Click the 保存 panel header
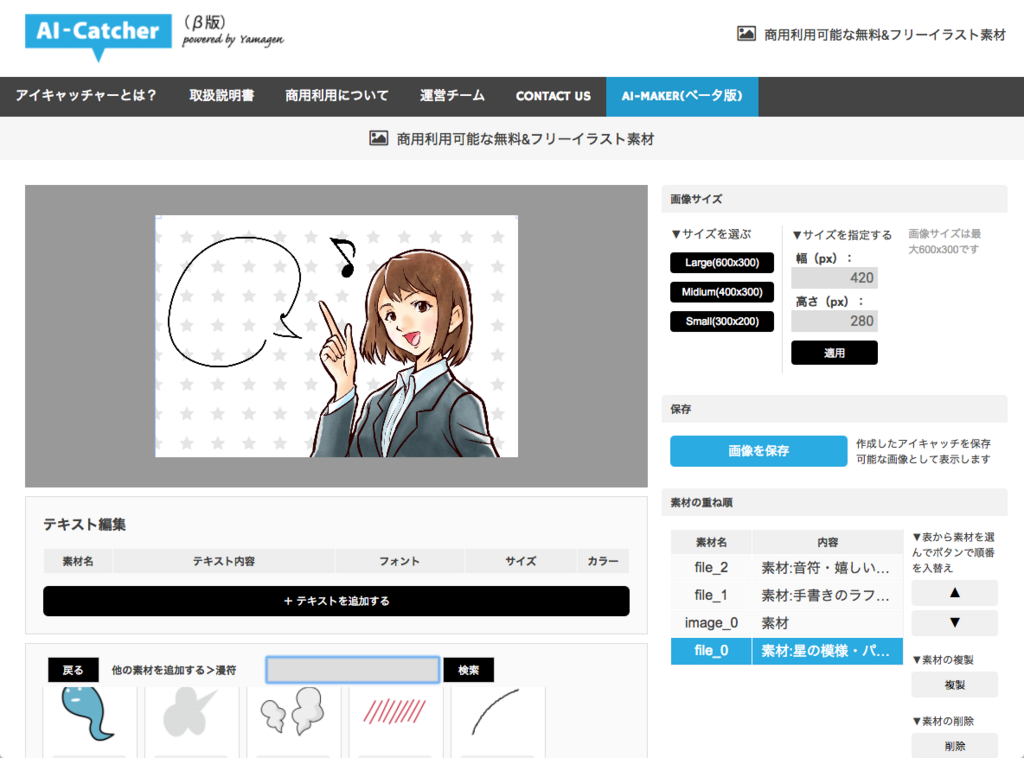Image resolution: width=1024 pixels, height=758 pixels. tap(834, 409)
